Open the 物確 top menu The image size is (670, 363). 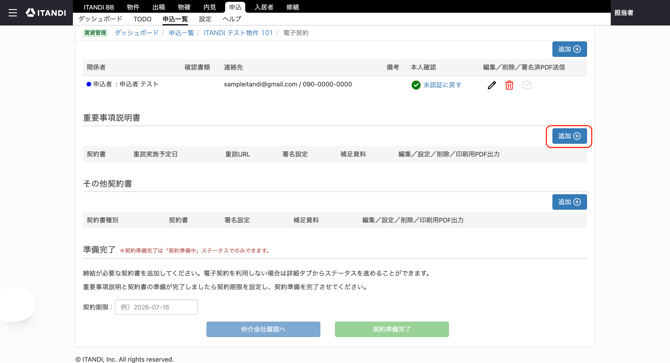pyautogui.click(x=184, y=7)
